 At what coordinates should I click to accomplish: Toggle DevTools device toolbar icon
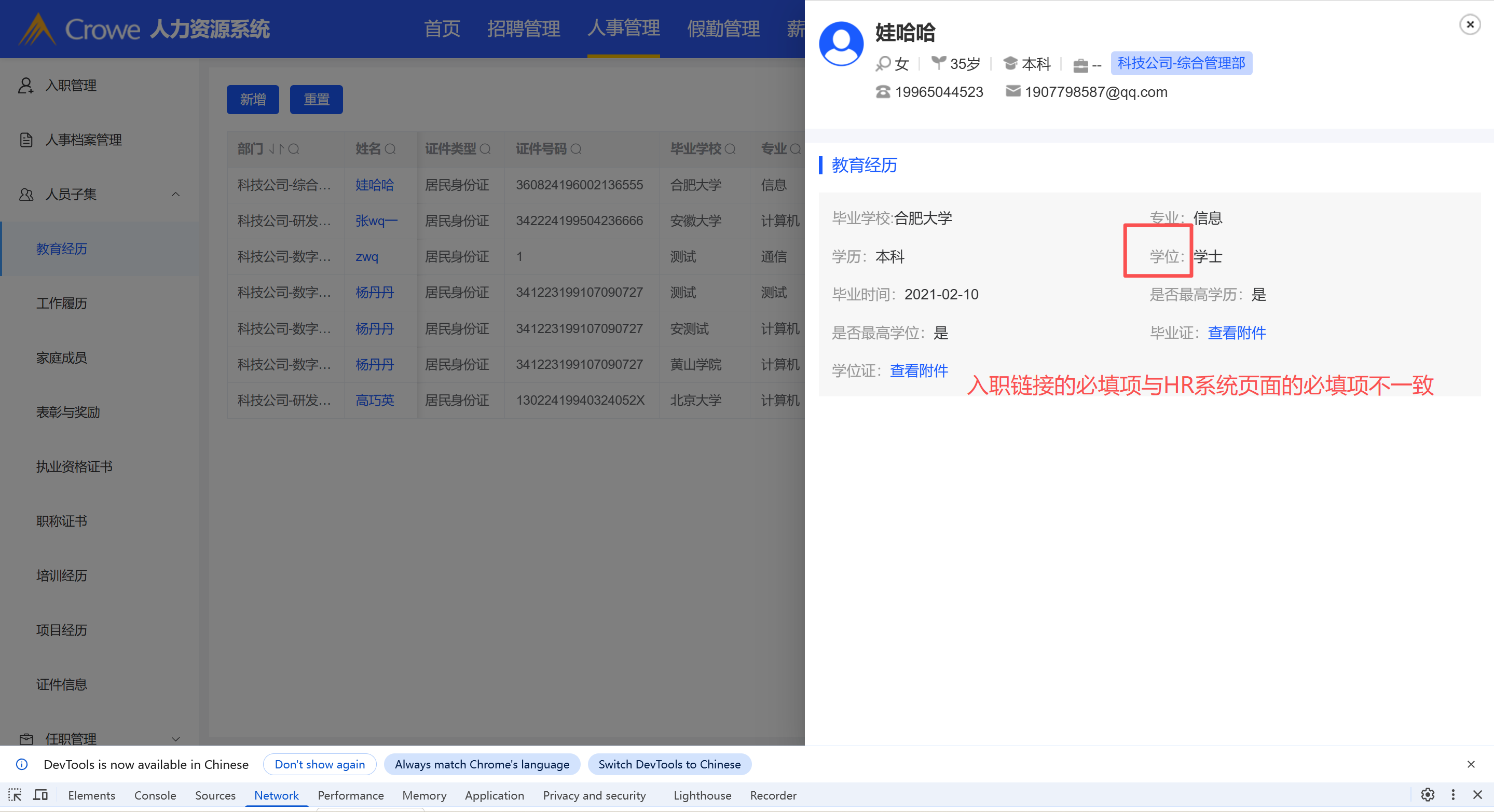coord(40,794)
